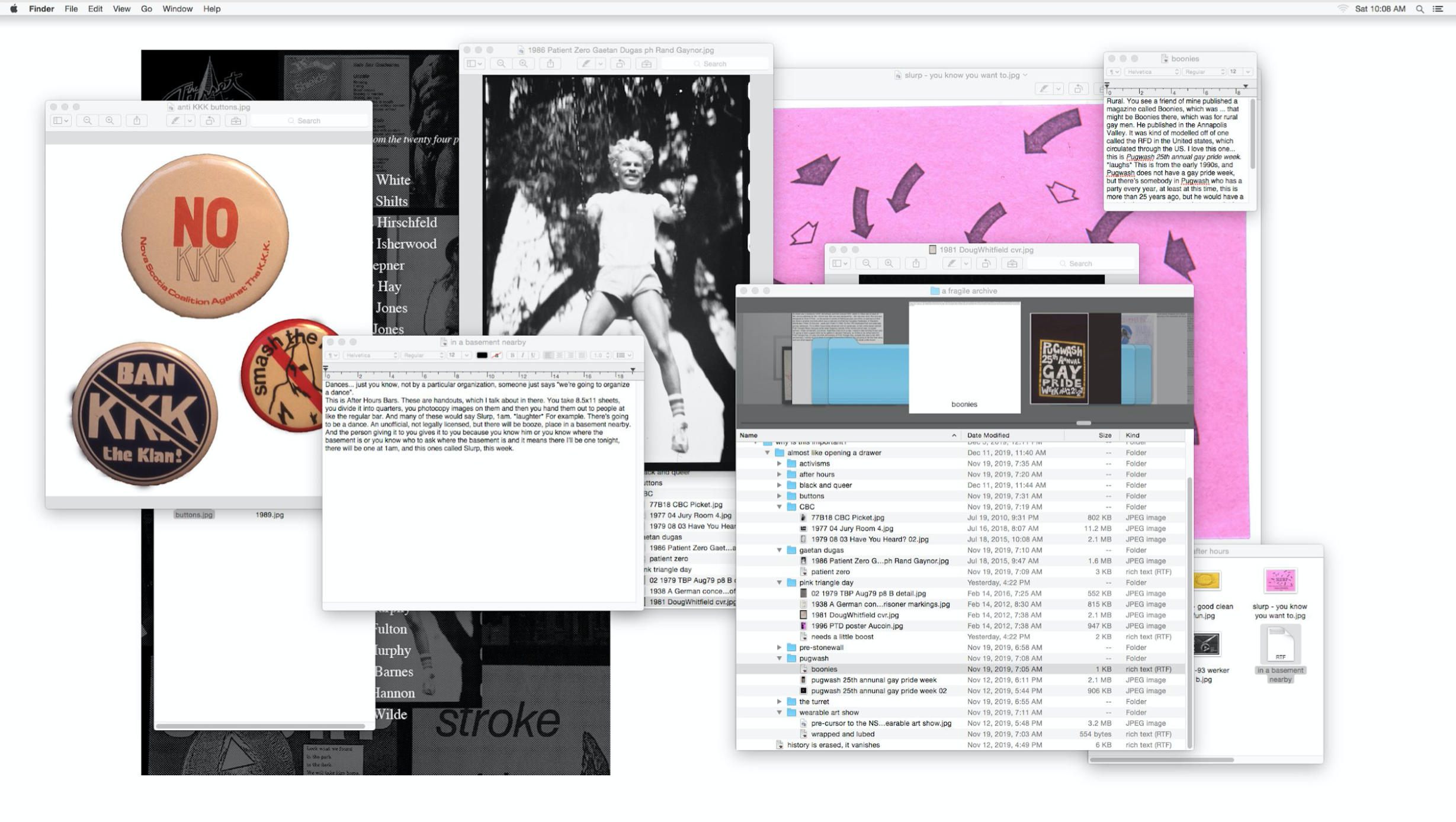Set right alignment in basement nearby document
Viewport: 1456px width, 822px height.
click(x=570, y=355)
